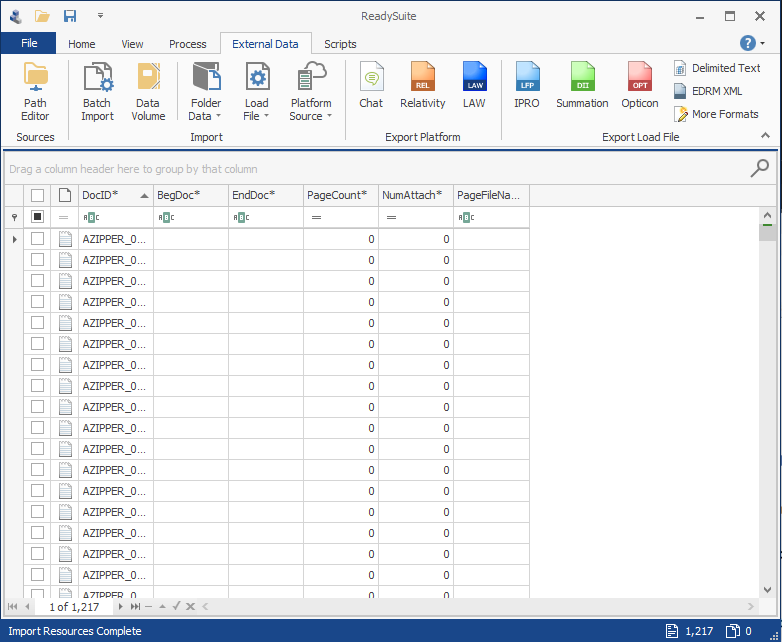Check the fourth AZIPPER row checkbox

point(37,302)
